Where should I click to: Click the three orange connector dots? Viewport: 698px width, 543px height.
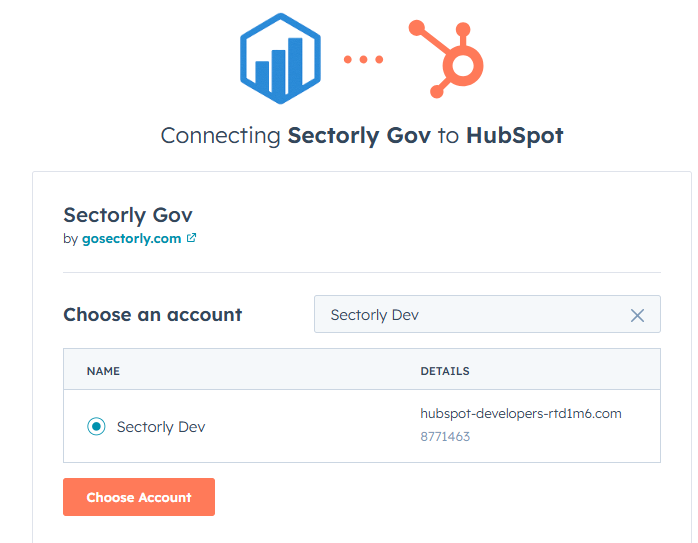[364, 60]
